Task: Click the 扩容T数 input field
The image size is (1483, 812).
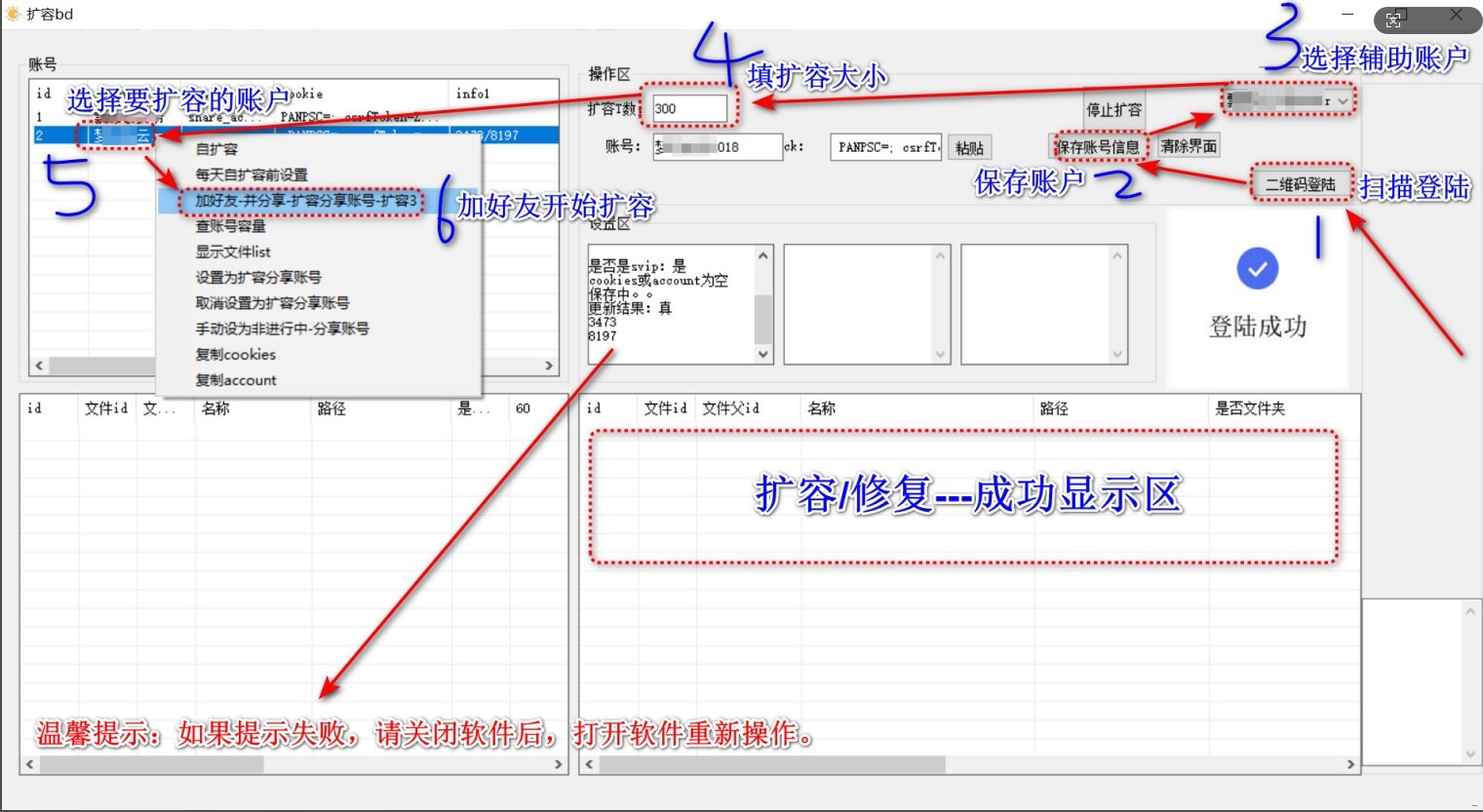Action: 688,109
